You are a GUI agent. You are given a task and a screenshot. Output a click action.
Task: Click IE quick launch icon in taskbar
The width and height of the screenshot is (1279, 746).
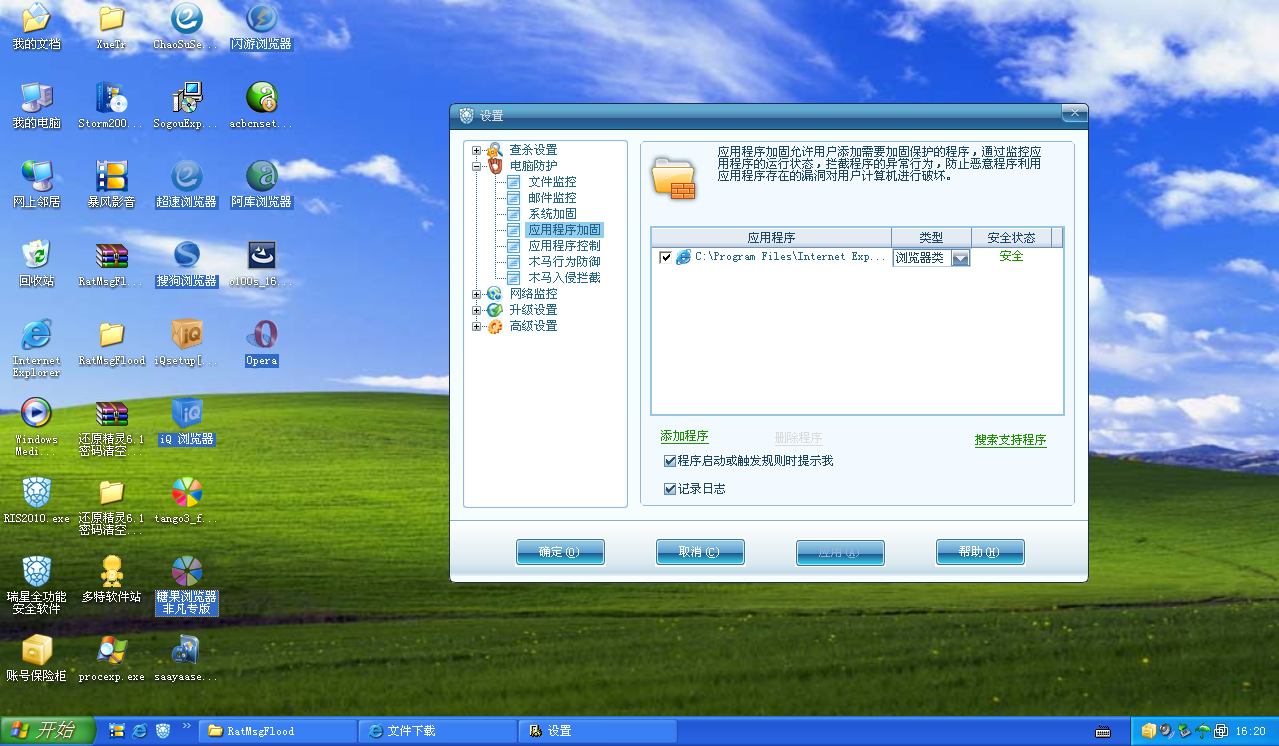tap(139, 731)
